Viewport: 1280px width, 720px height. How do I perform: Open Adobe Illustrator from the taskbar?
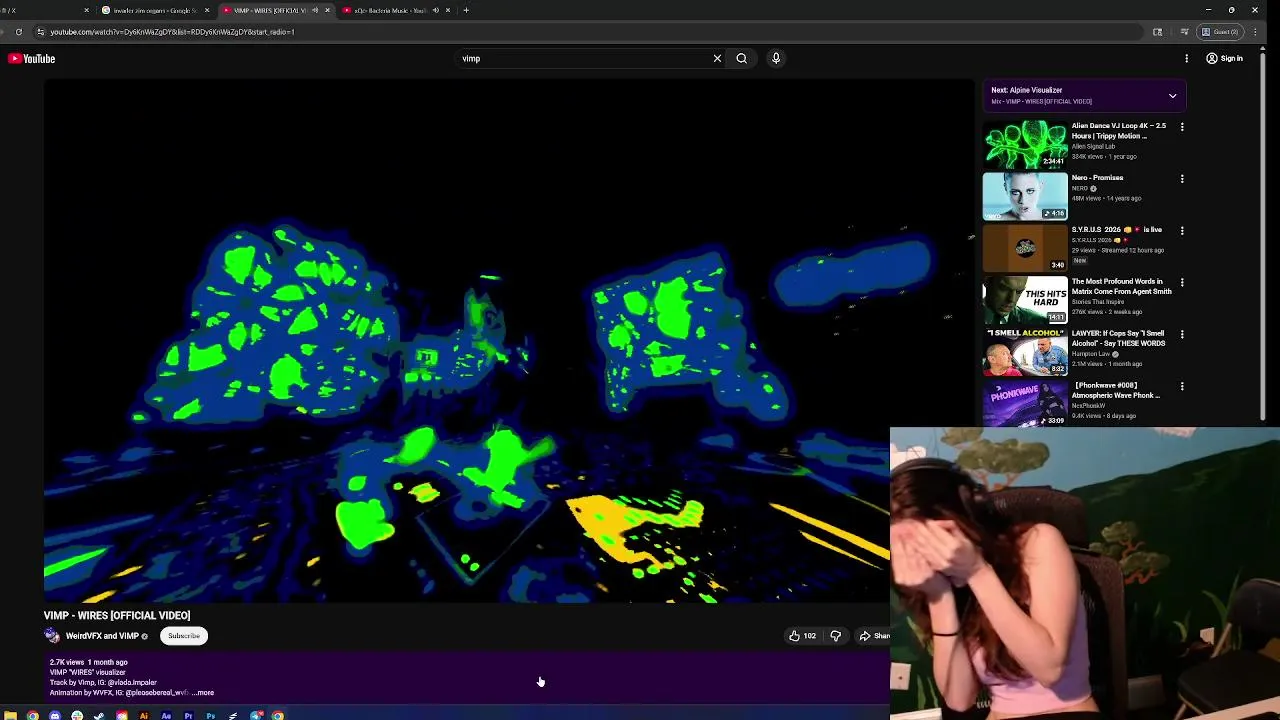click(x=144, y=715)
